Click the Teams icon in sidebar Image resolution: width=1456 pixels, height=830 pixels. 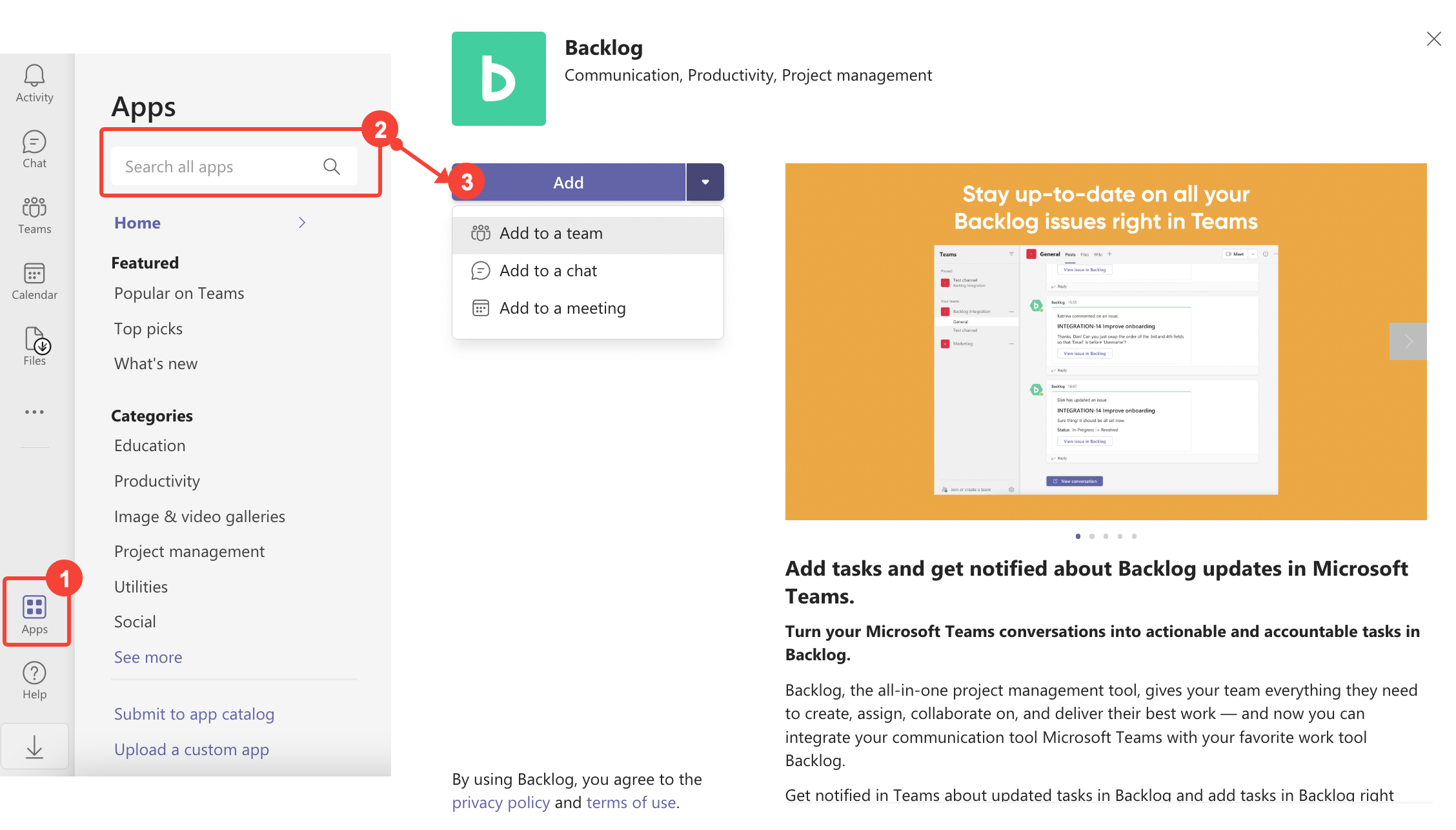[x=34, y=213]
